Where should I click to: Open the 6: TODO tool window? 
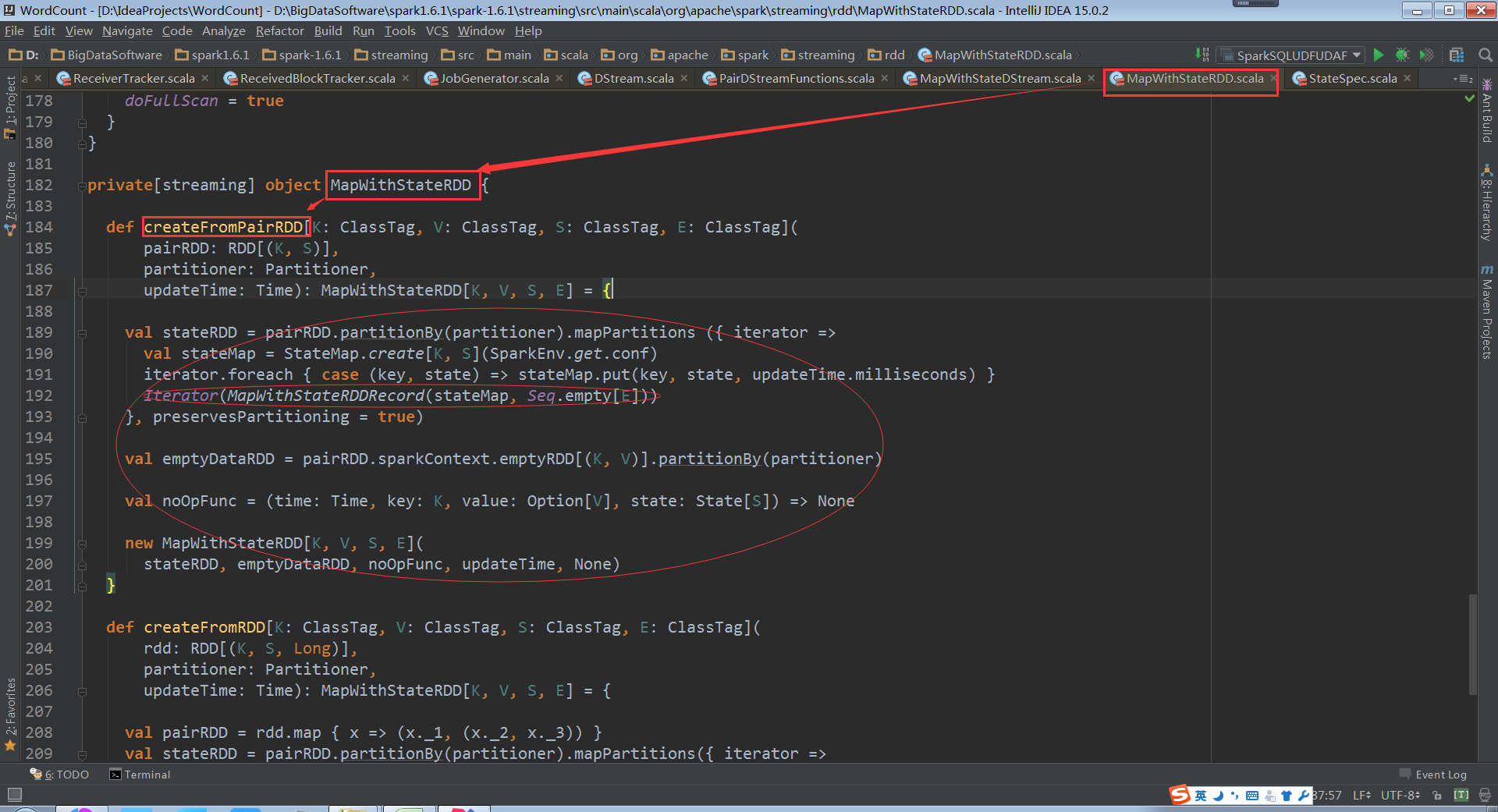(59, 775)
